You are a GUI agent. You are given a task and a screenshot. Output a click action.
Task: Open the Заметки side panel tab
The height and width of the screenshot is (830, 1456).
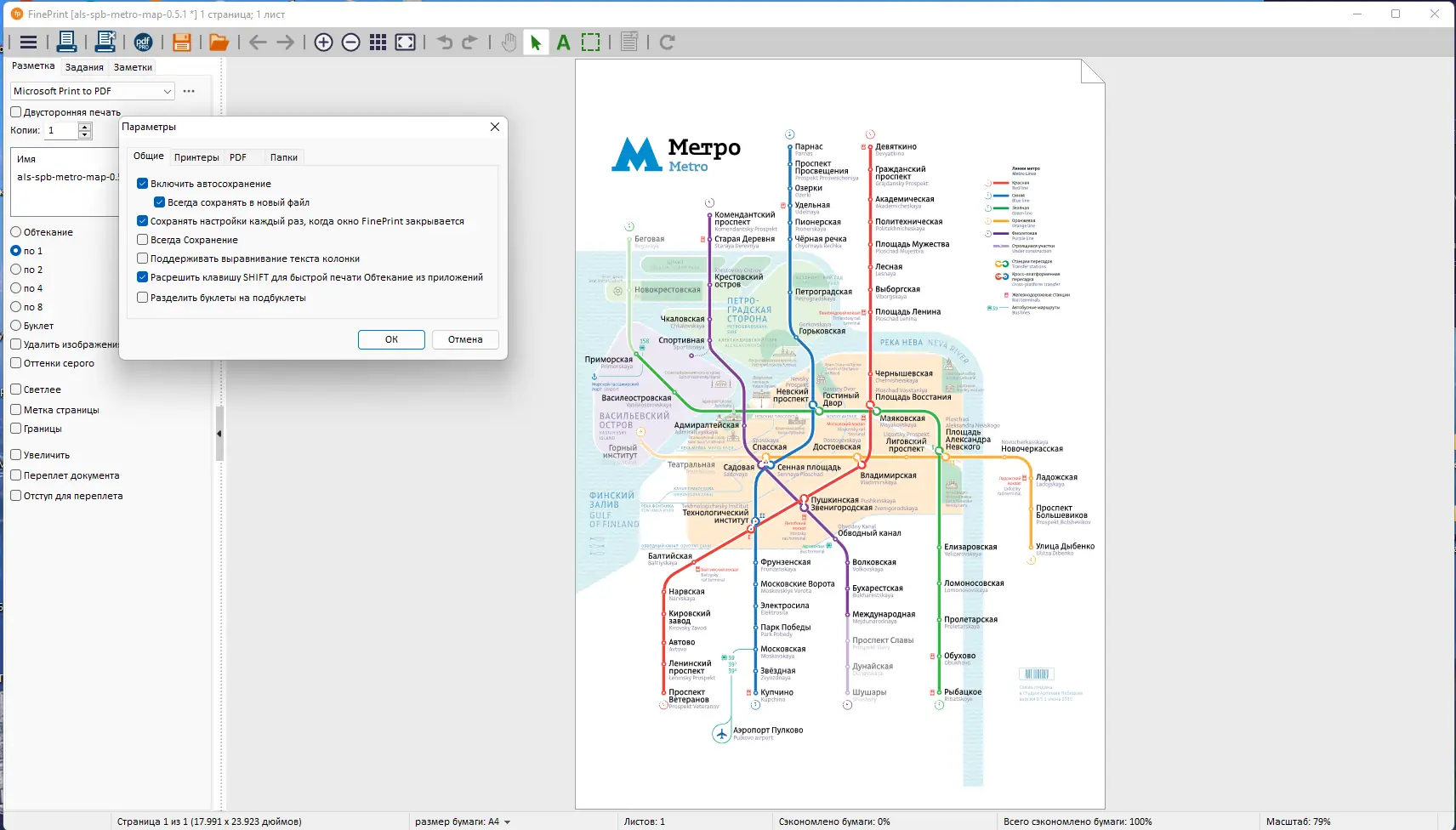point(133,67)
